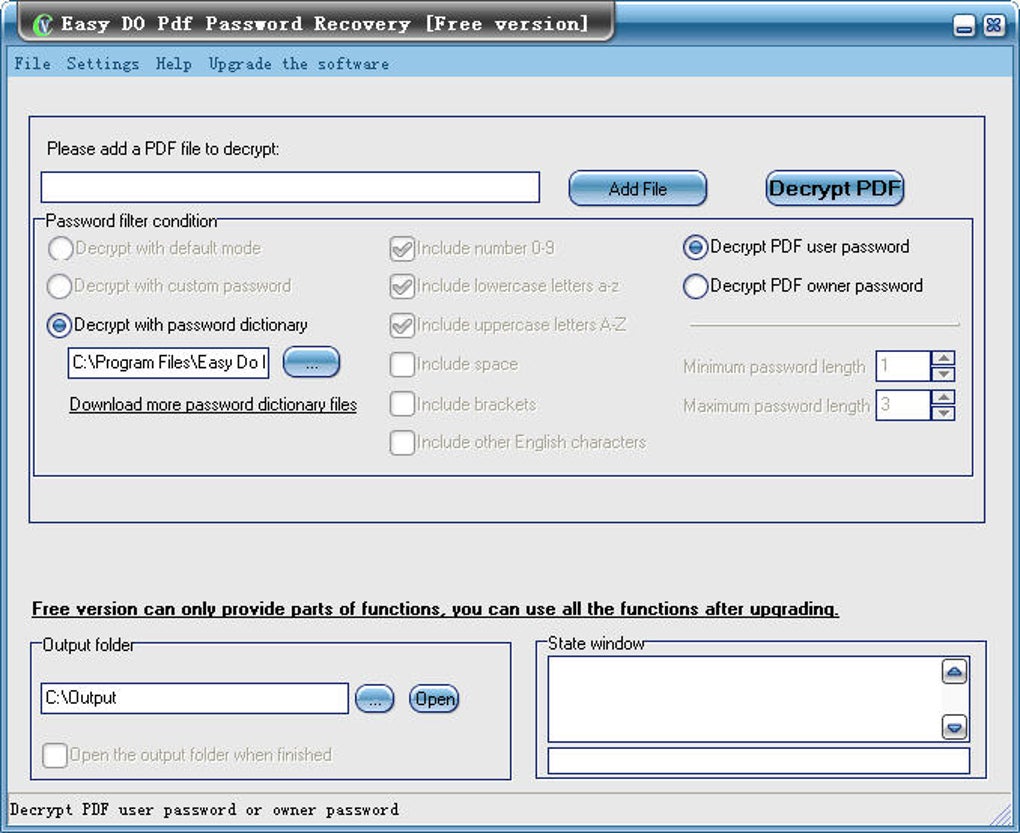
Task: Enable Open the output folder when finished
Action: pos(55,756)
